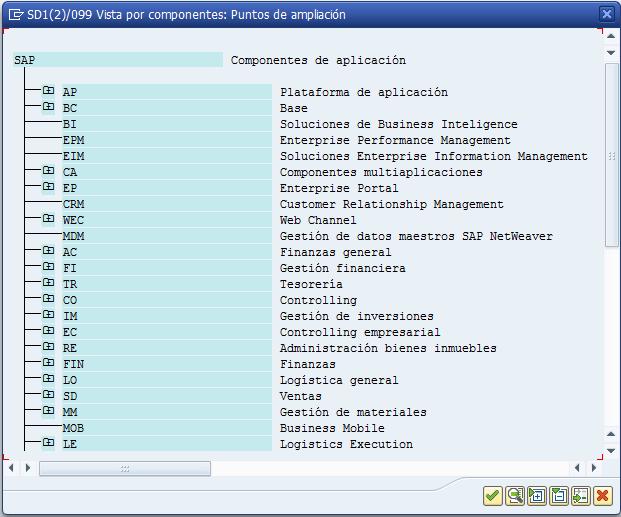Click 'Gestión de datos maestros SAP NetWeaver' text
The width and height of the screenshot is (621, 517).
[416, 236]
